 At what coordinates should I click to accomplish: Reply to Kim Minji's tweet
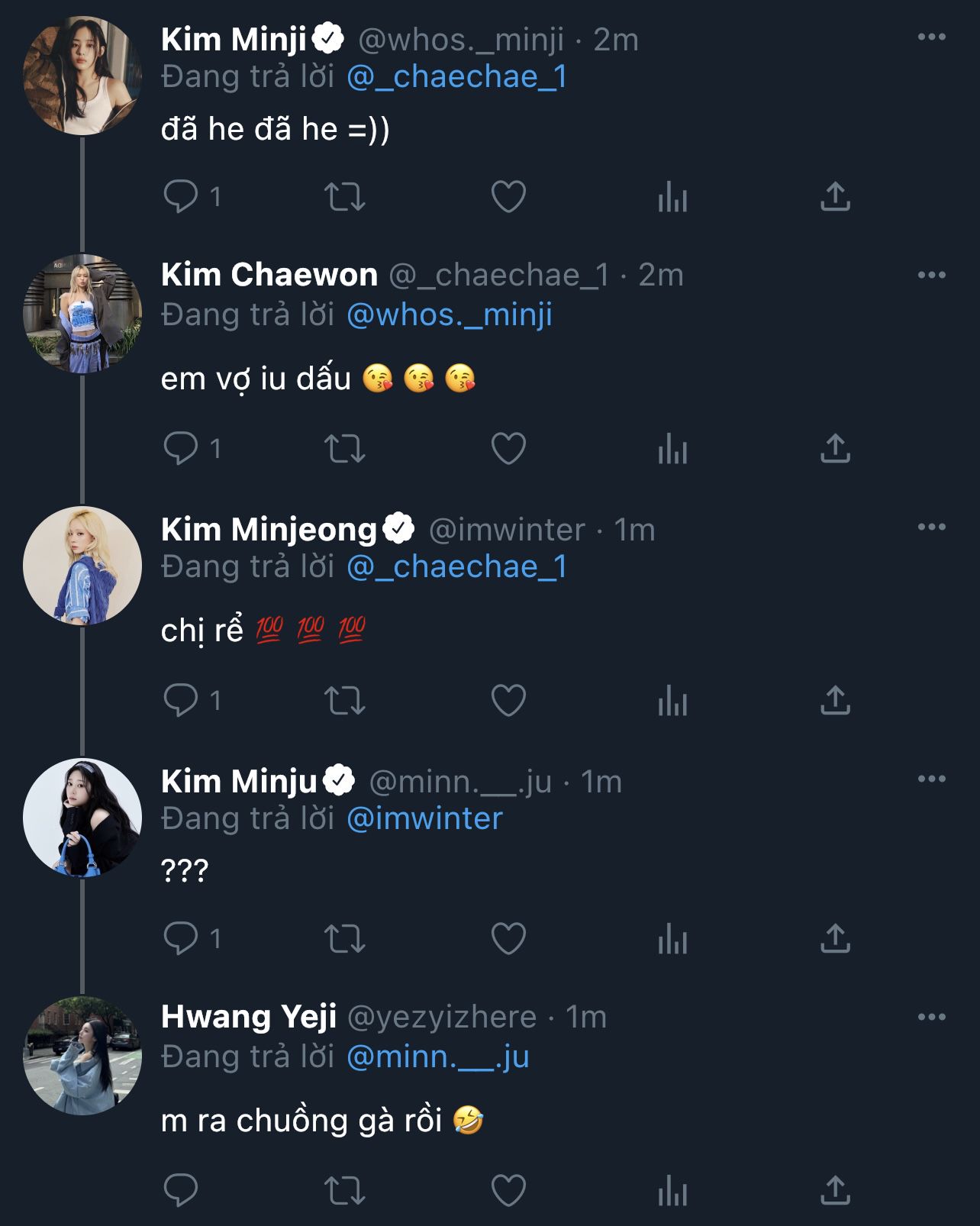click(x=181, y=197)
